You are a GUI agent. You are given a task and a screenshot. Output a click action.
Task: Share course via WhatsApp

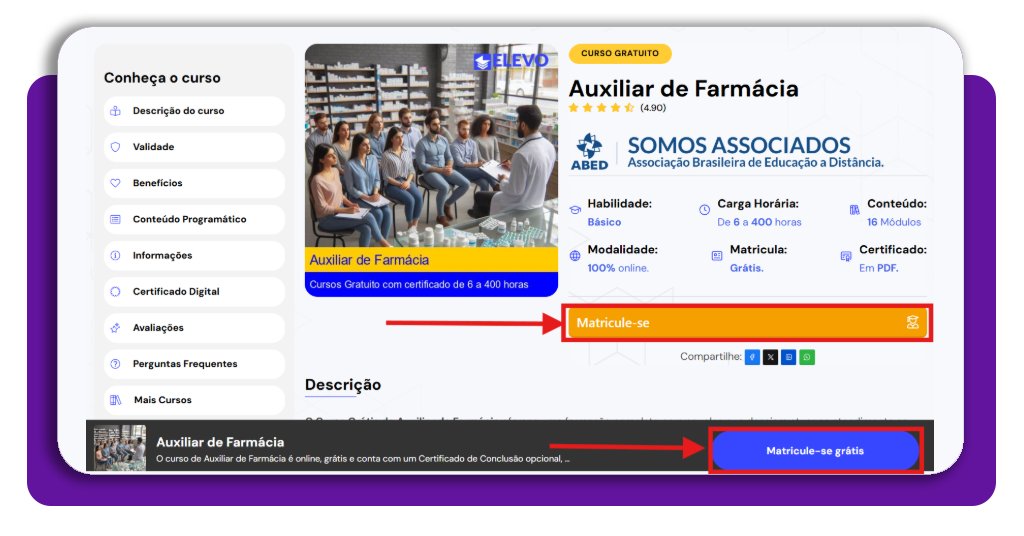[x=807, y=357]
